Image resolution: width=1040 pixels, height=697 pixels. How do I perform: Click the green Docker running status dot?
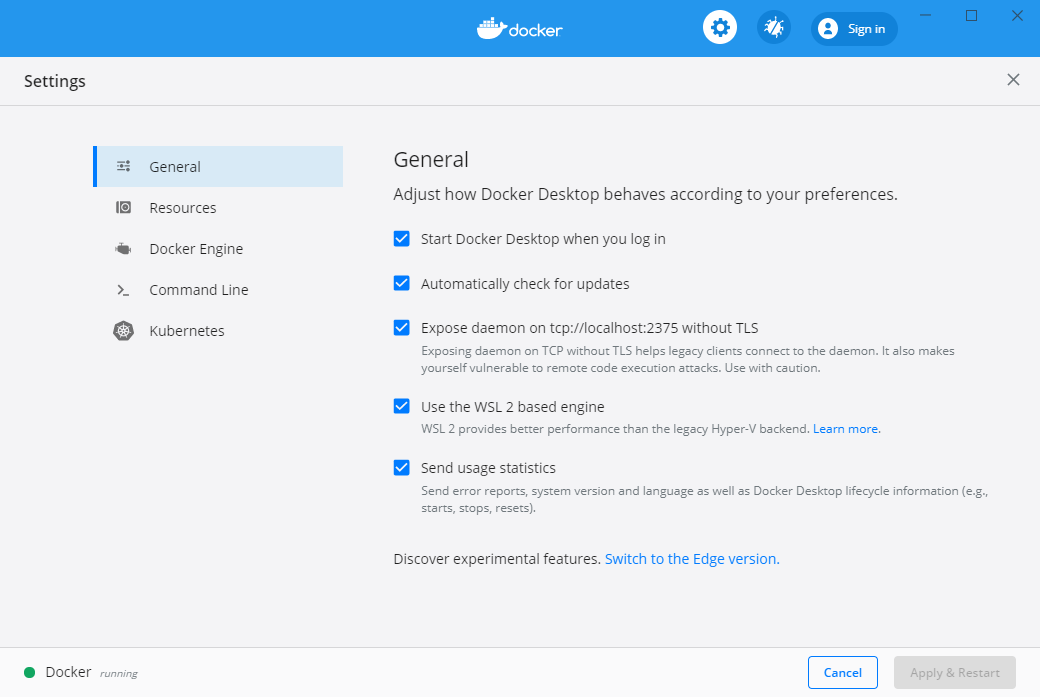click(29, 672)
